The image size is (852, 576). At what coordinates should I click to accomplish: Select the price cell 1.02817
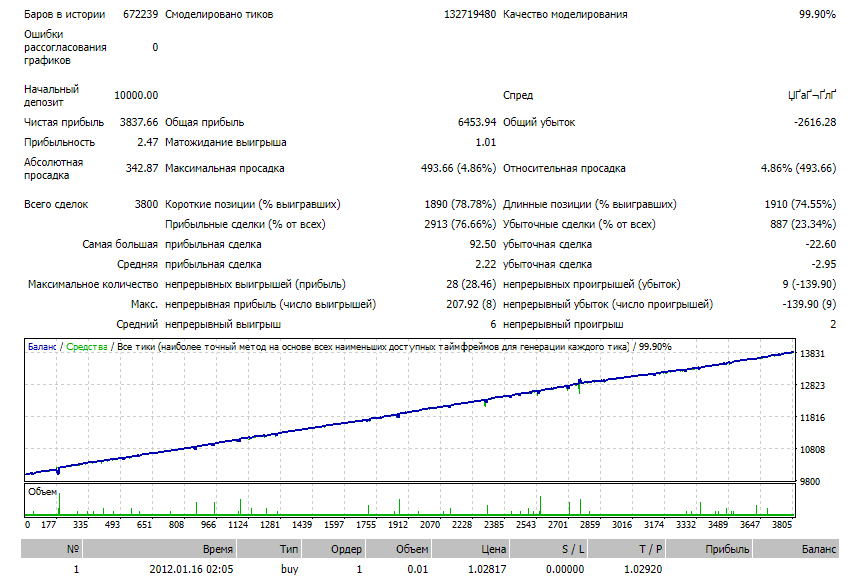(x=487, y=569)
